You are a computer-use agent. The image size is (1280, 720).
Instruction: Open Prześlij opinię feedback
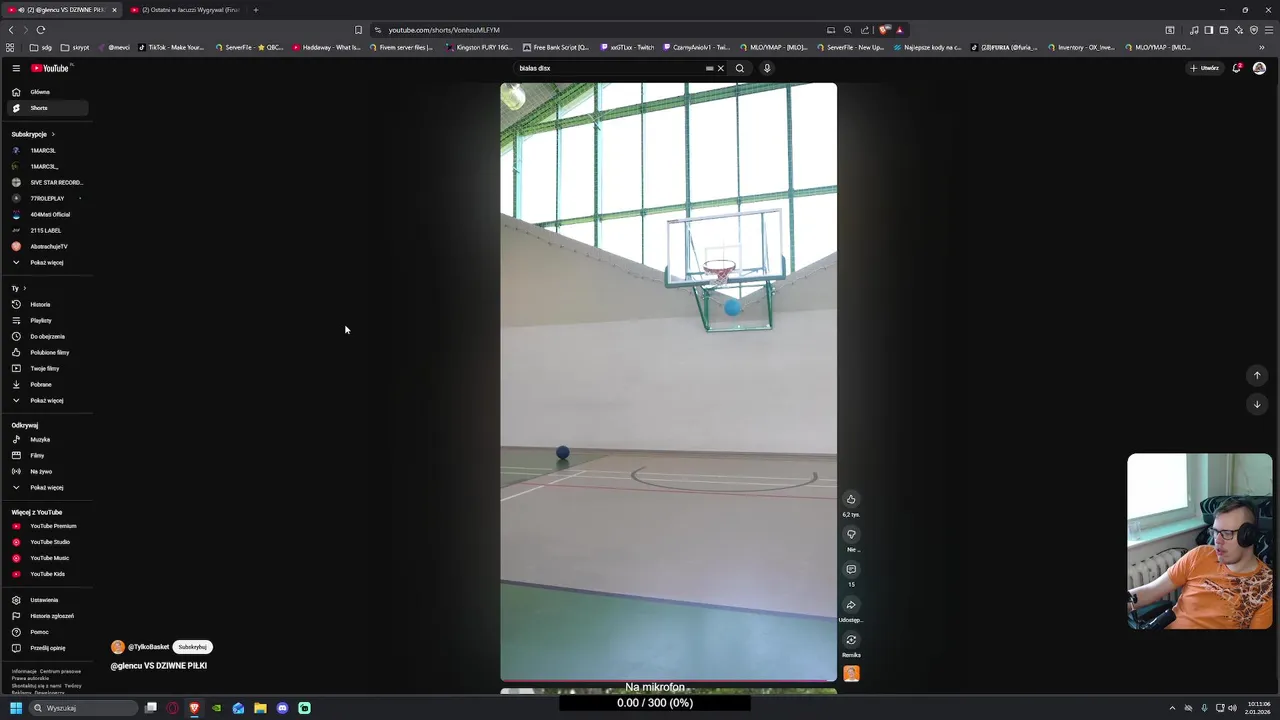click(46, 648)
